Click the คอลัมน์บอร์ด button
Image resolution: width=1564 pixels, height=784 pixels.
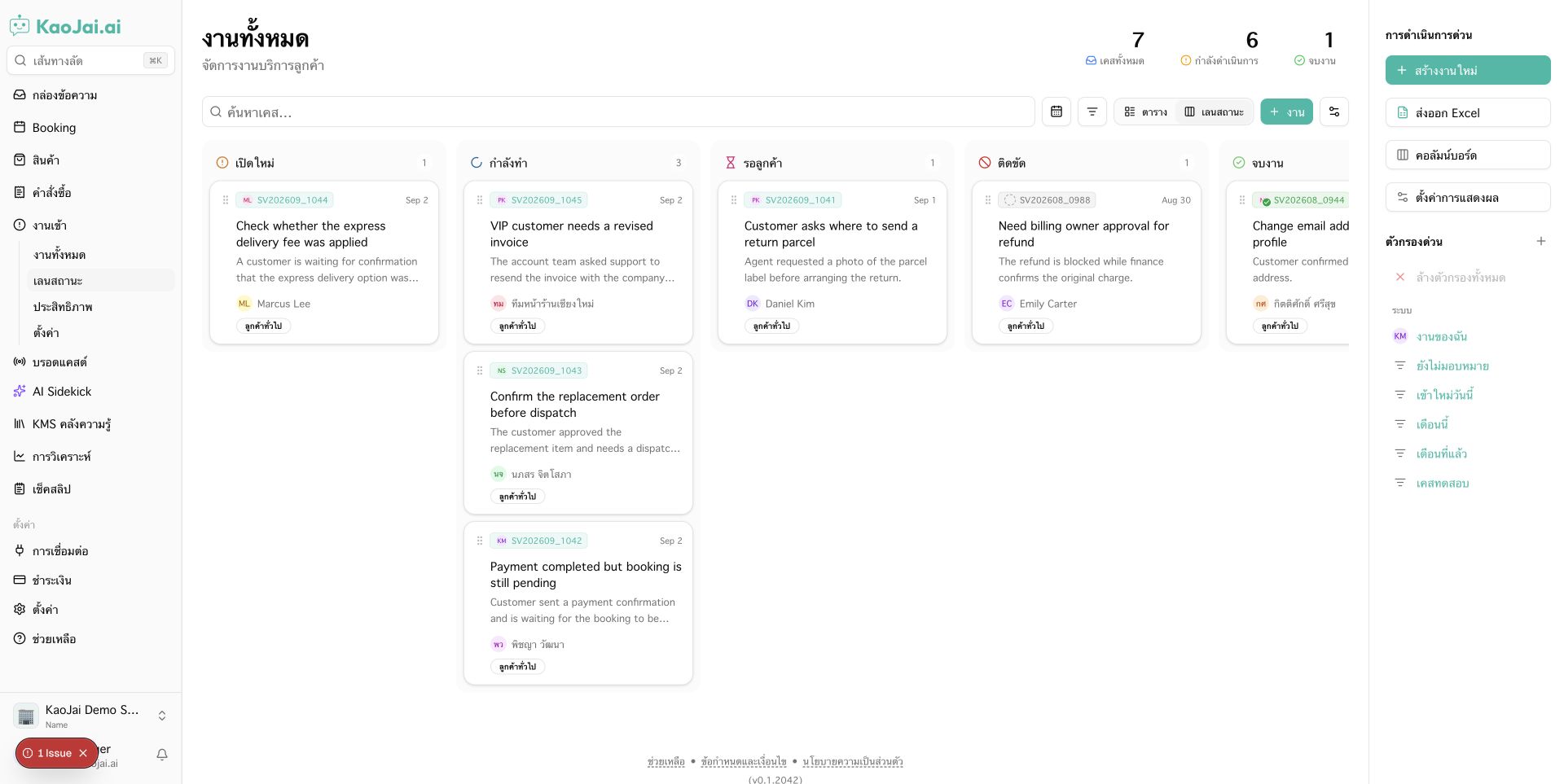pos(1468,155)
